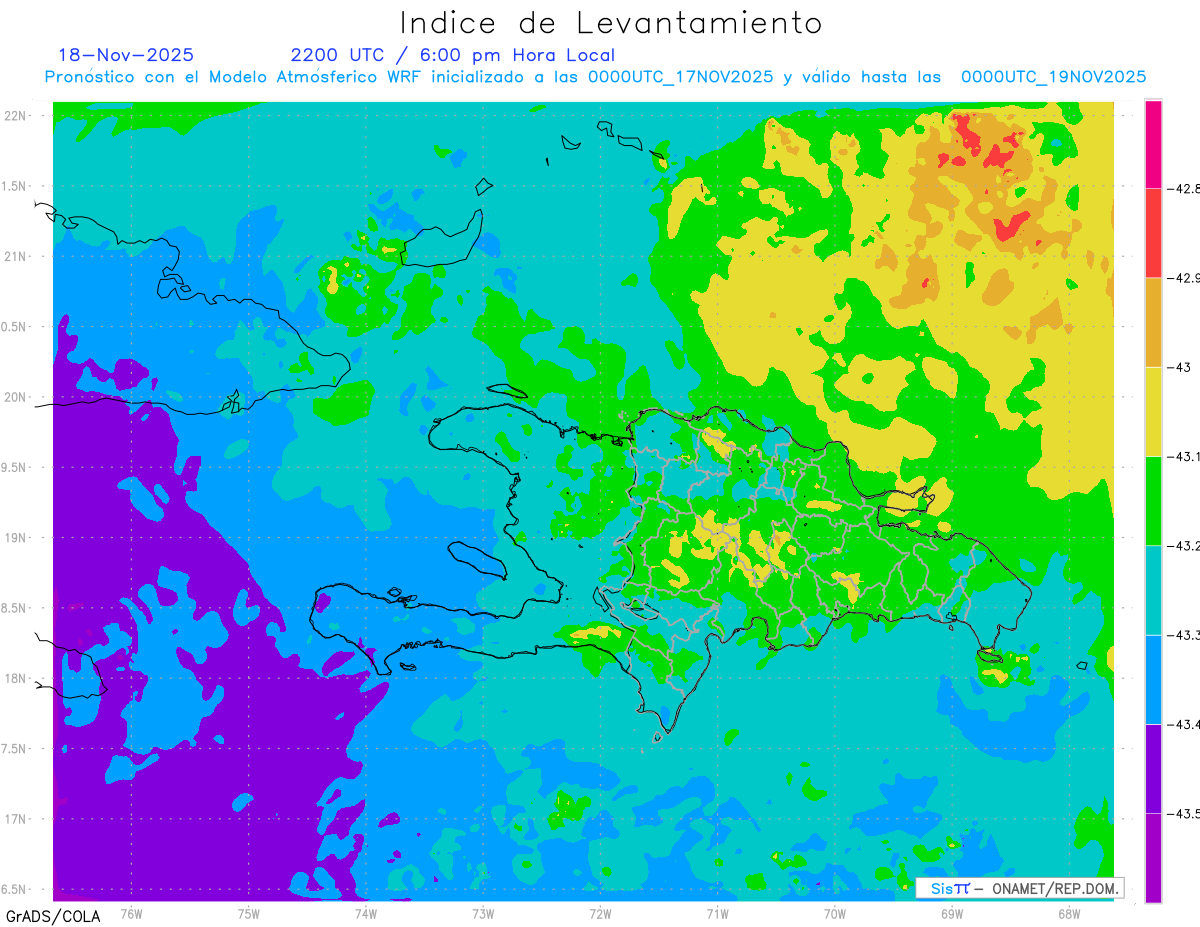Select the green color bar swatch
This screenshot has width=1200, height=927.
1153,500
